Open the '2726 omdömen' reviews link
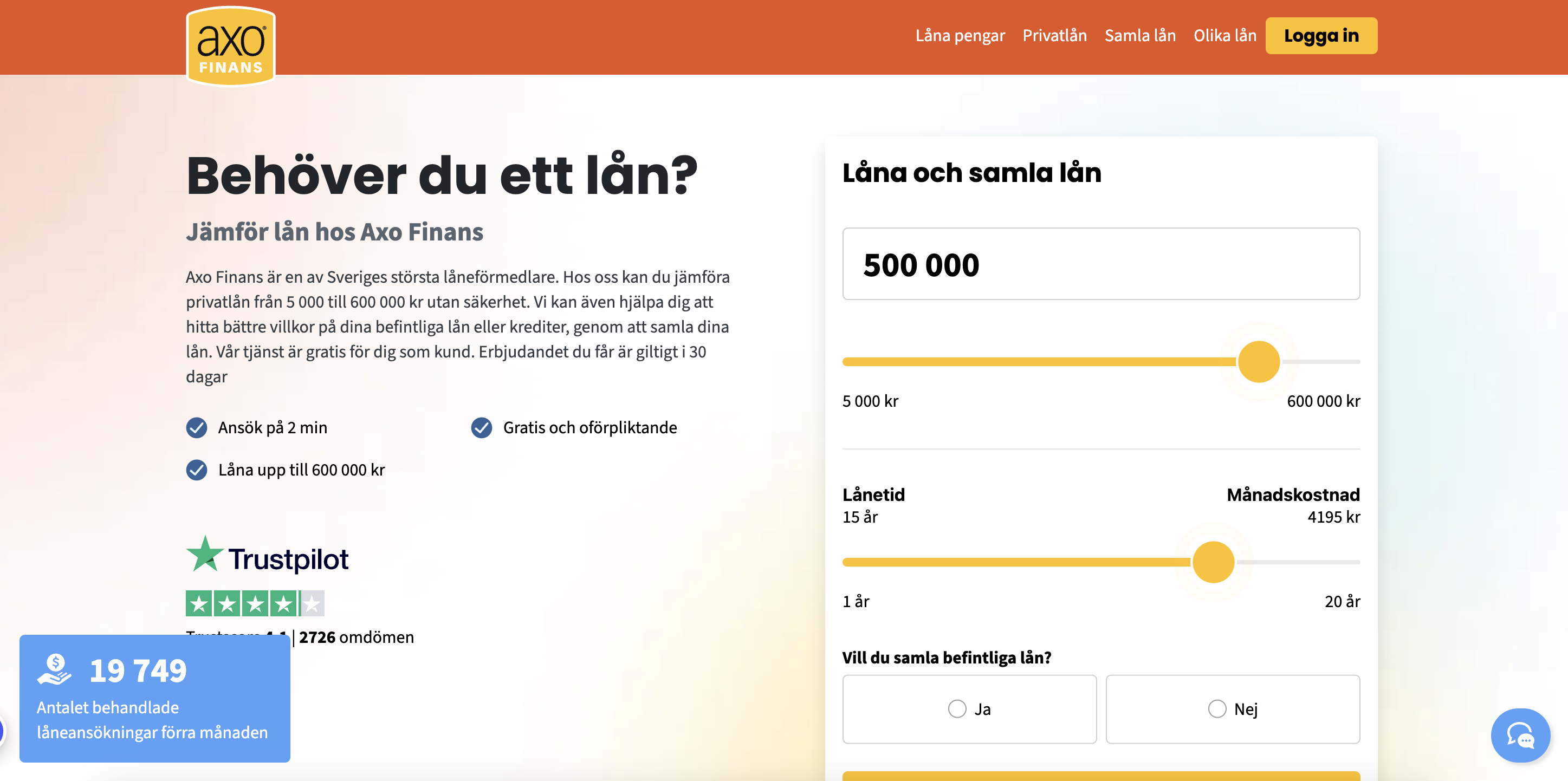Viewport: 1568px width, 781px height. [355, 637]
